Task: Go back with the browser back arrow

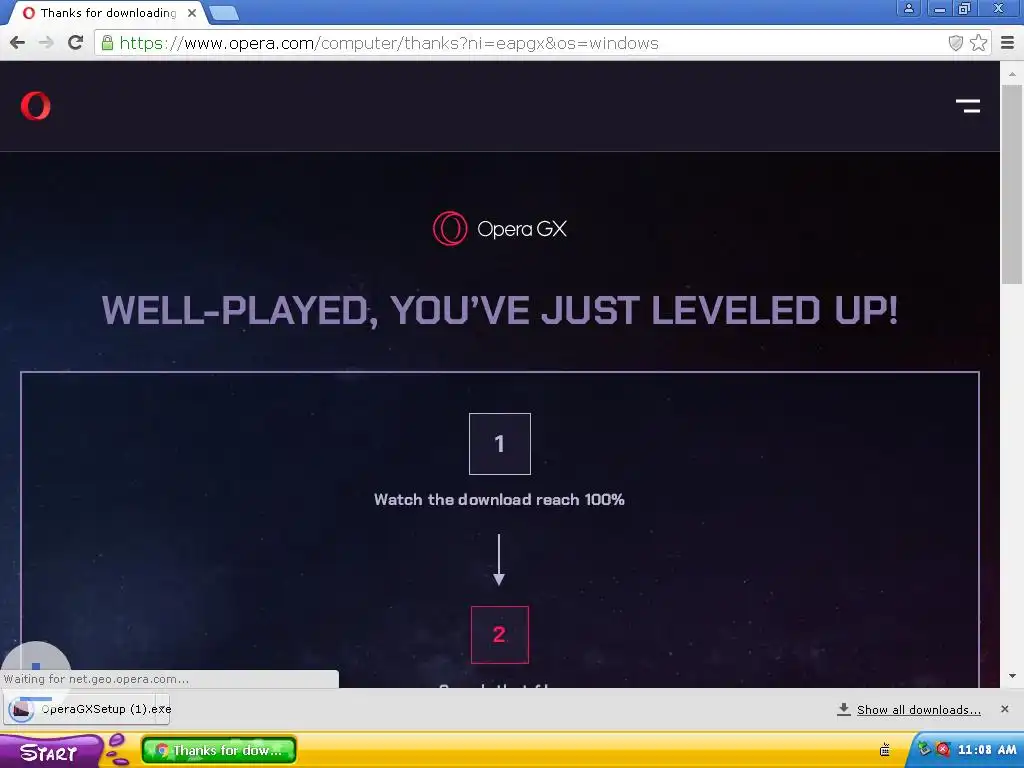Action: [18, 43]
